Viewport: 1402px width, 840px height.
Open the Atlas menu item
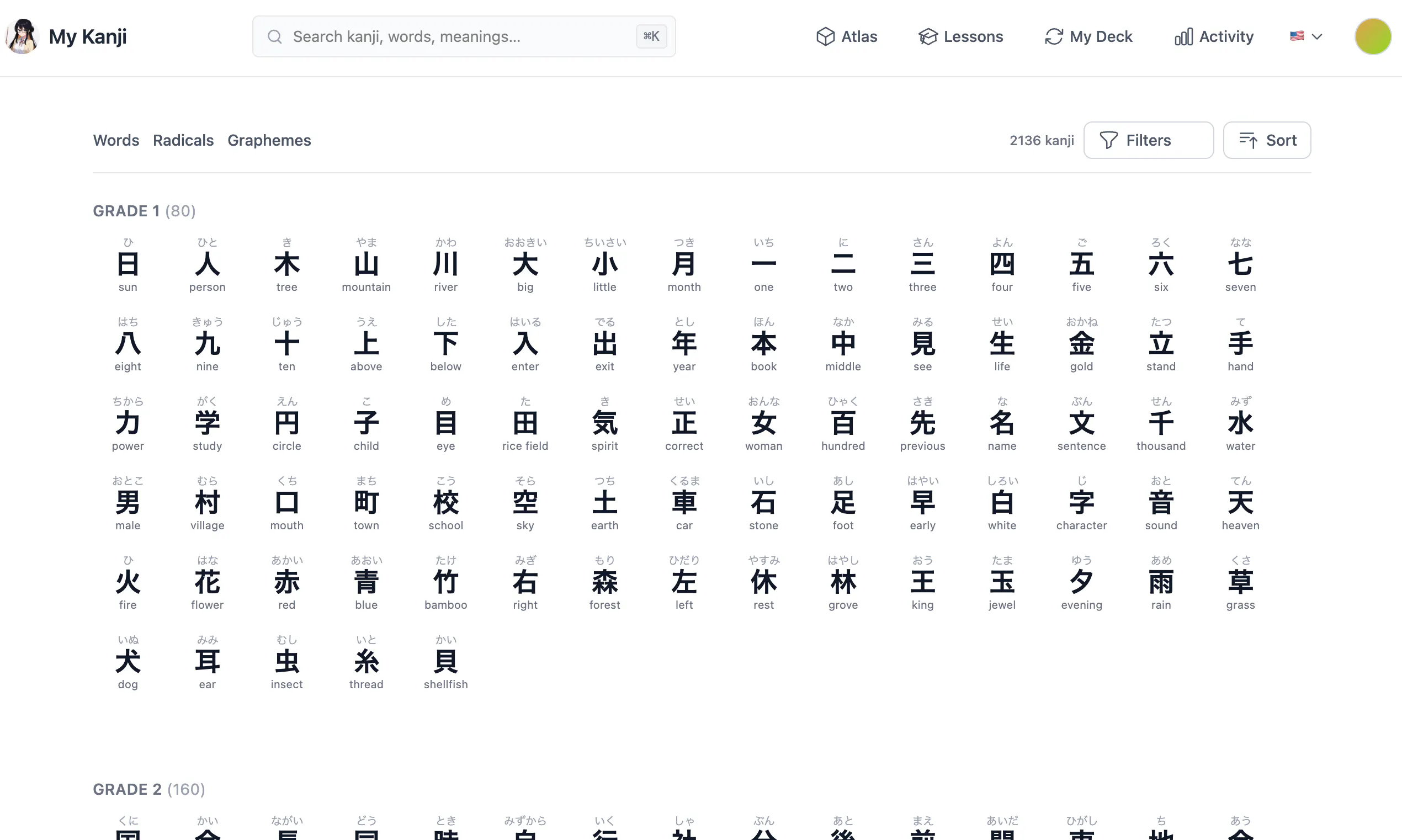846,37
